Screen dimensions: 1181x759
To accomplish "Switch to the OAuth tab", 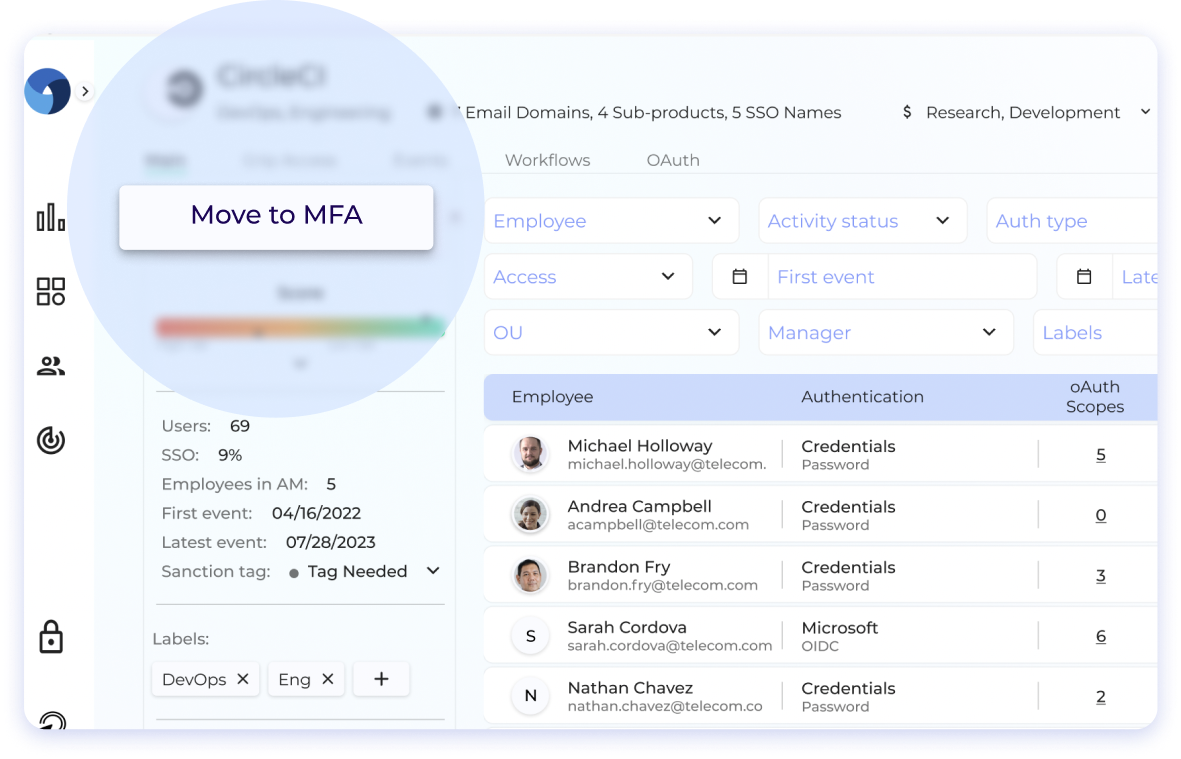I will coord(673,160).
